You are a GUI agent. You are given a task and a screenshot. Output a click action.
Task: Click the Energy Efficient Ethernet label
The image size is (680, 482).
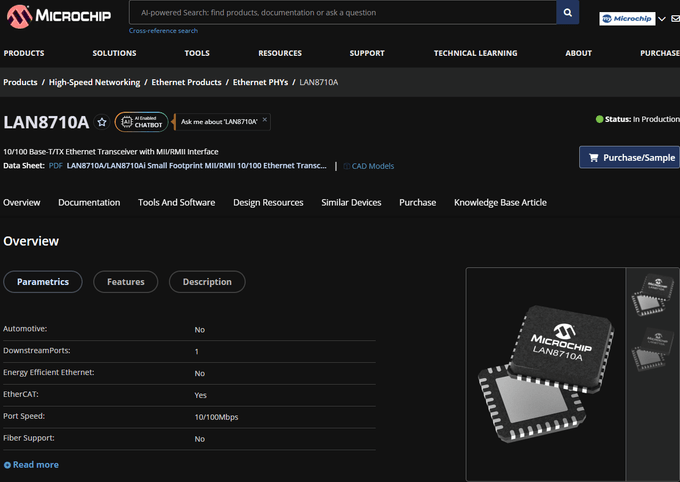(x=49, y=372)
